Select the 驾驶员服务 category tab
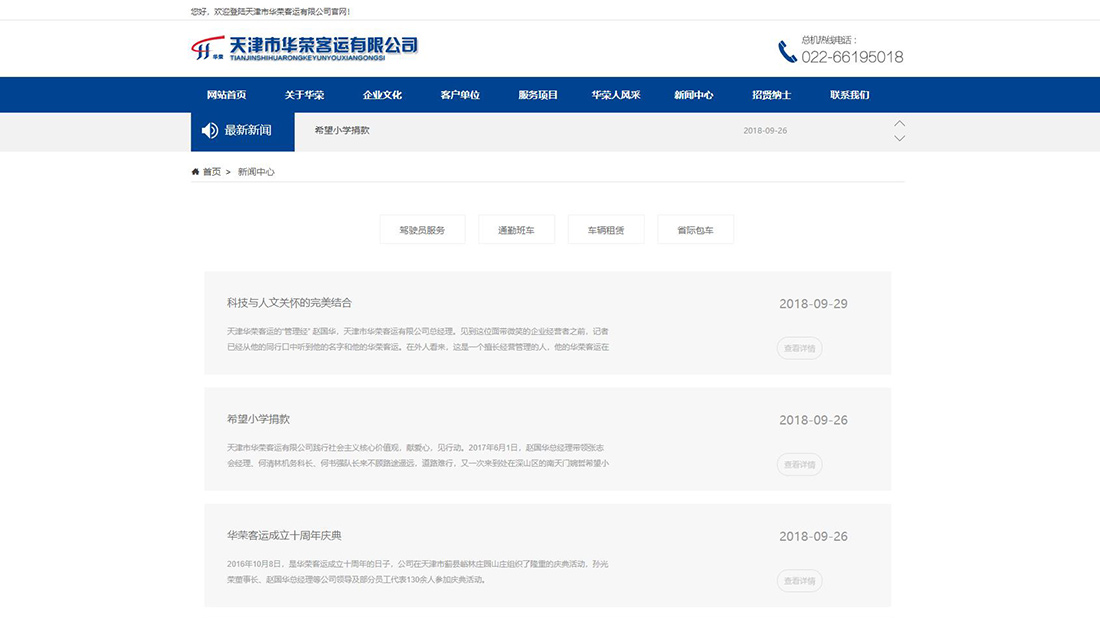The height and width of the screenshot is (618, 1100). [x=422, y=230]
